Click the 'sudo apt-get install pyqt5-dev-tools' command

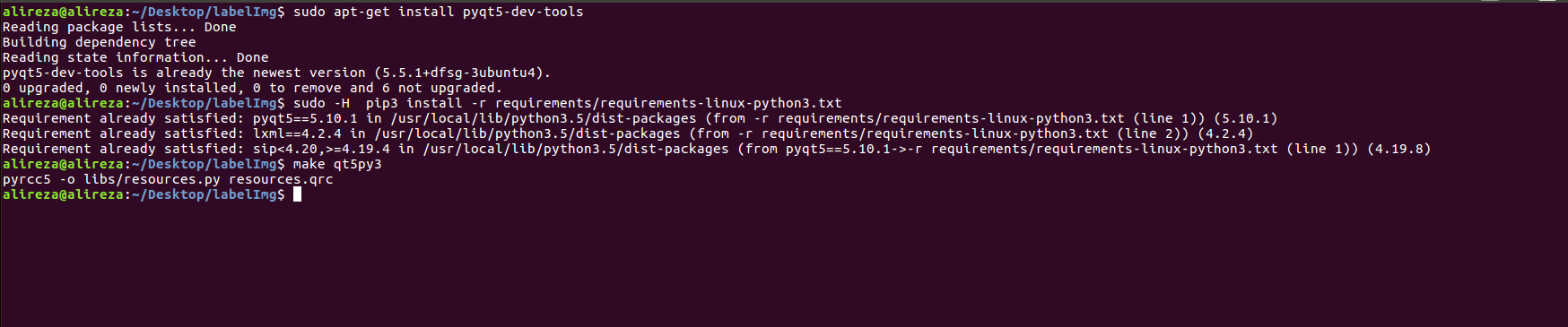click(x=439, y=12)
